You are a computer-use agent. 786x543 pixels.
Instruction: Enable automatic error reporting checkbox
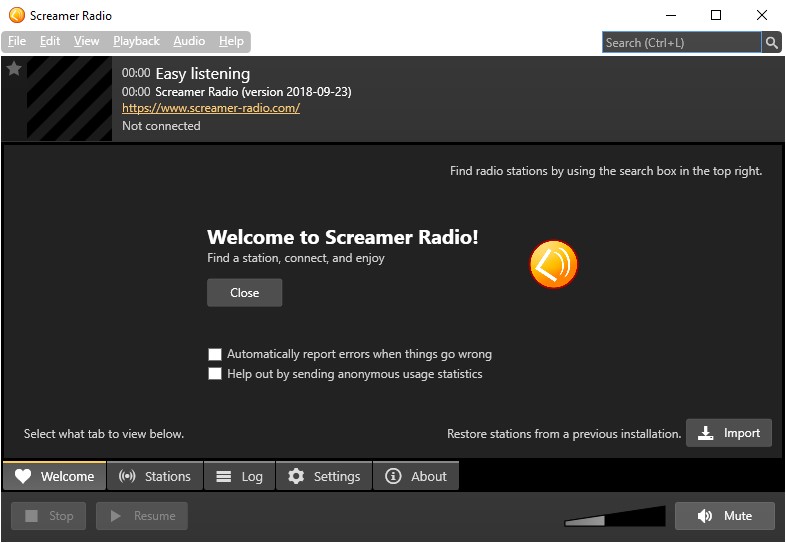pos(215,354)
